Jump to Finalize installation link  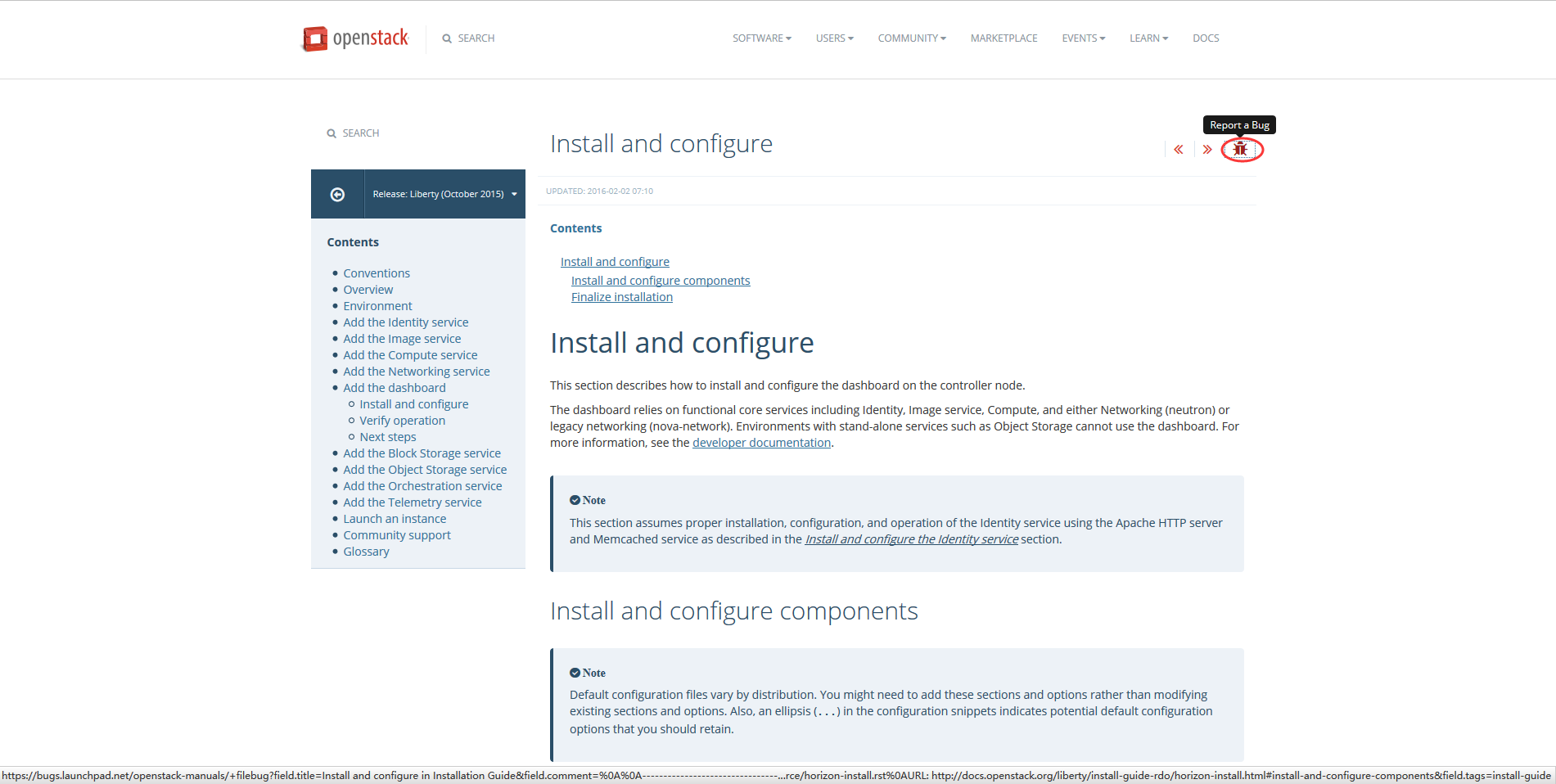pyautogui.click(x=622, y=297)
